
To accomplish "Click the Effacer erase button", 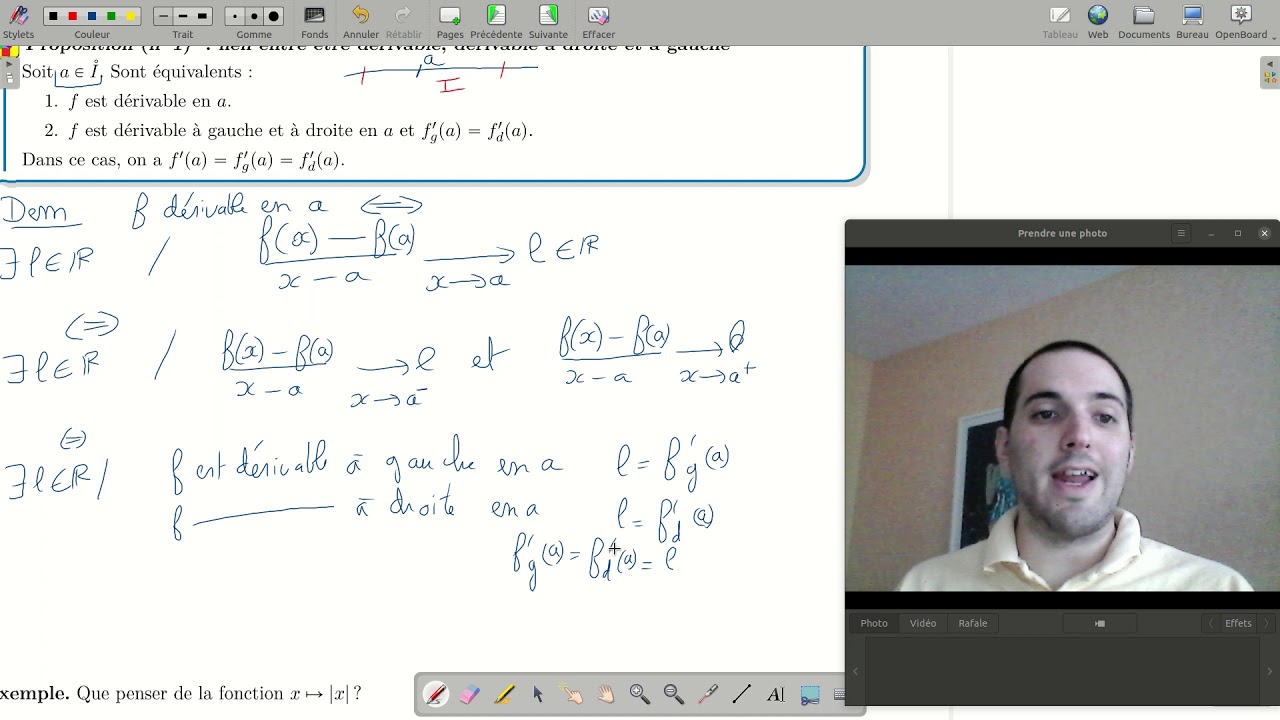I will click(x=599, y=21).
